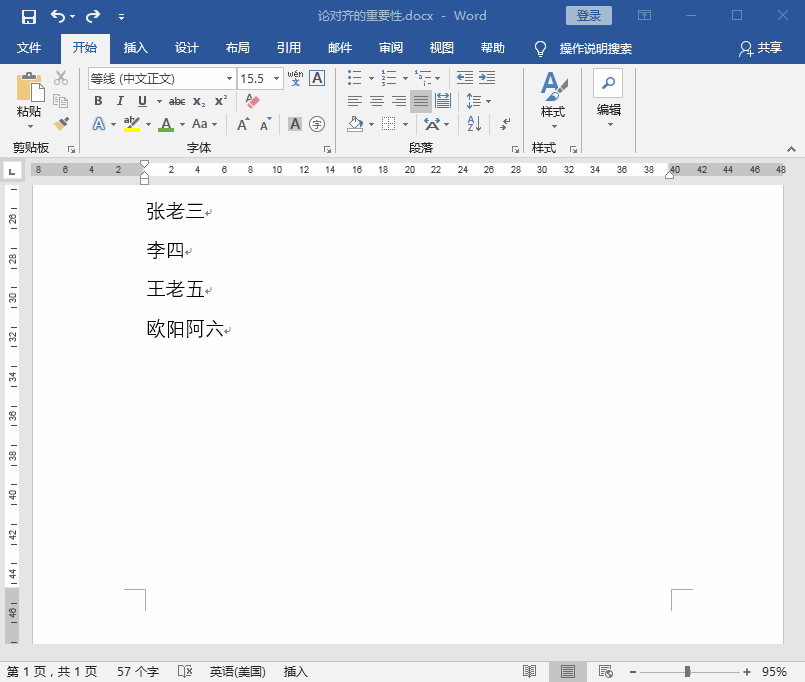
Task: Toggle show/hide paragraph marks
Action: point(503,124)
